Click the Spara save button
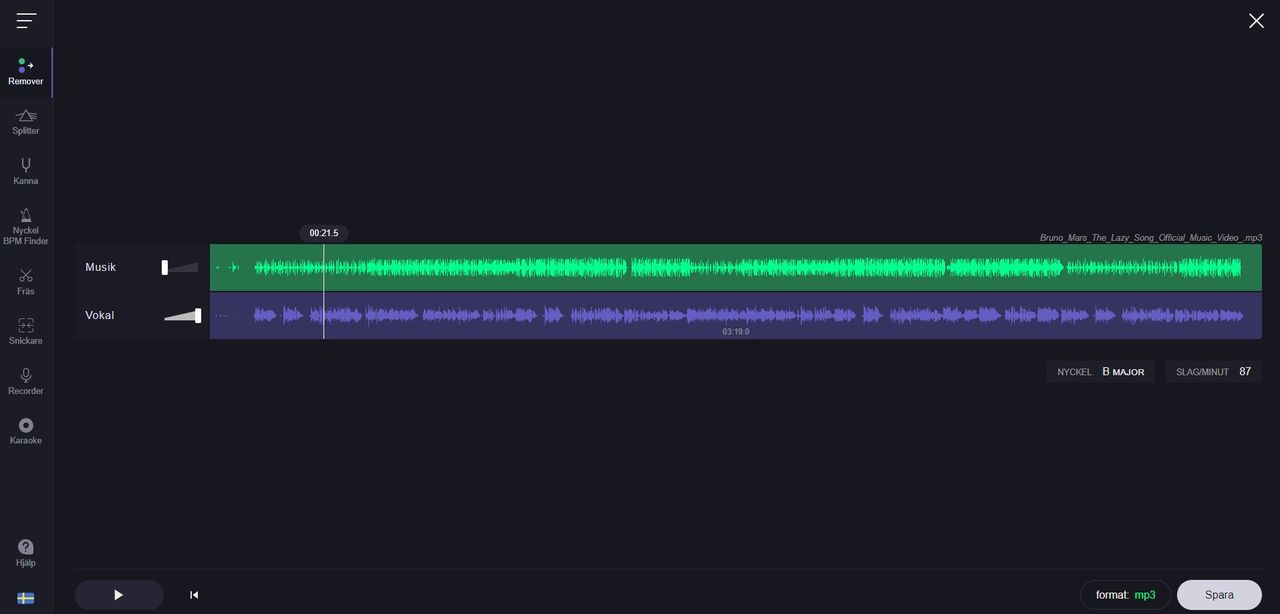Image resolution: width=1280 pixels, height=614 pixels. [x=1219, y=595]
